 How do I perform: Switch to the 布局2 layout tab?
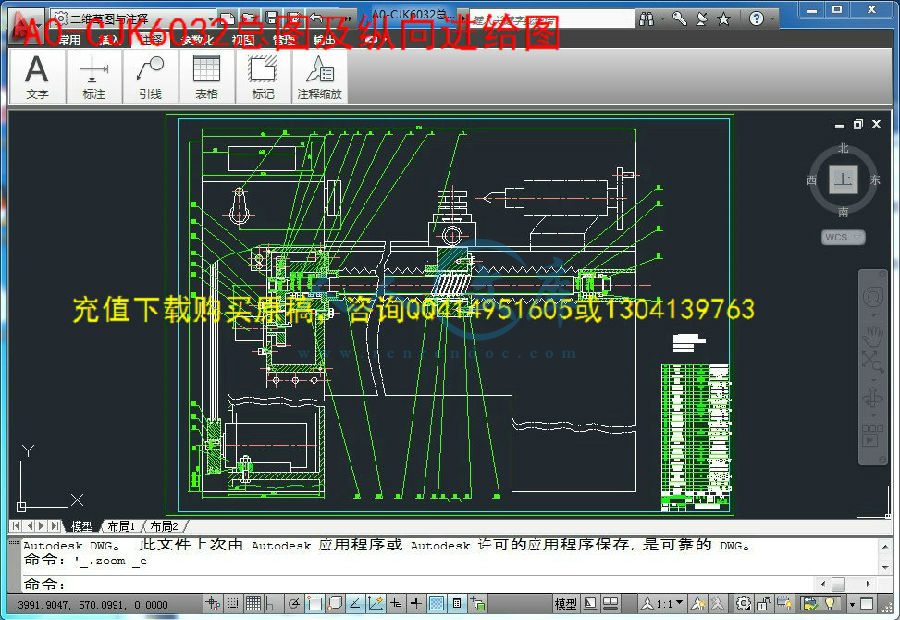pos(164,526)
